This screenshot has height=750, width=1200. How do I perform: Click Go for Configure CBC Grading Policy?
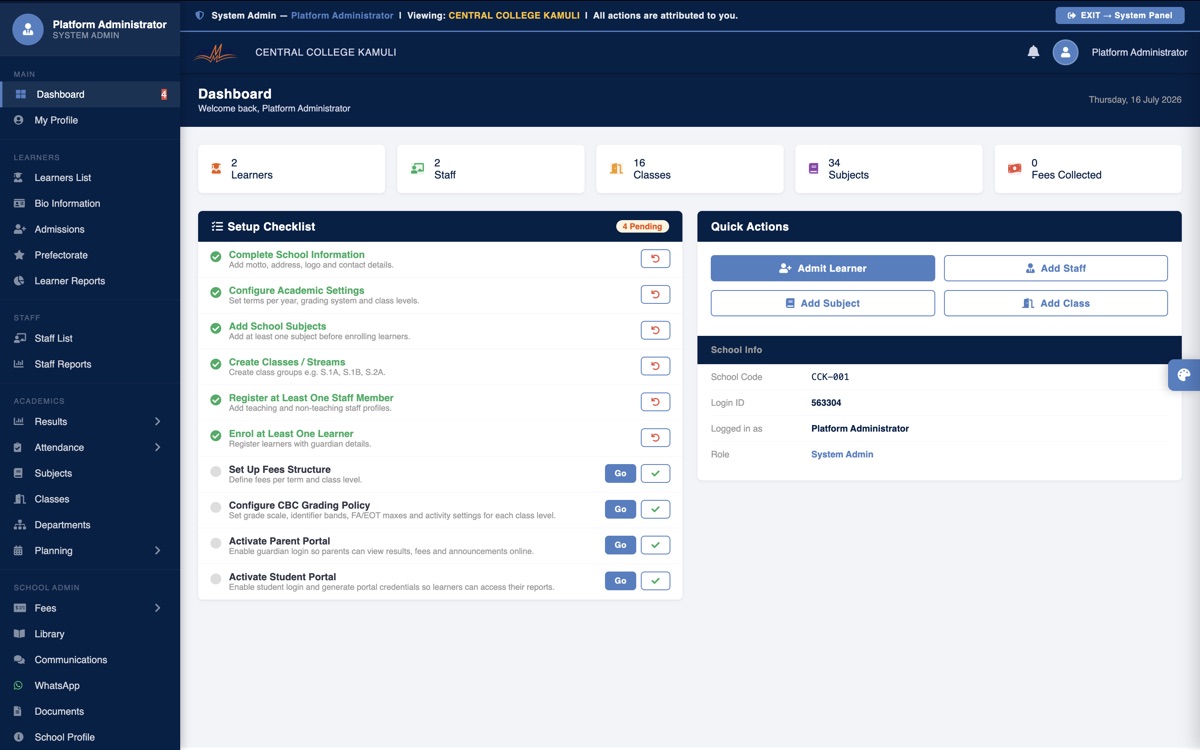620,509
